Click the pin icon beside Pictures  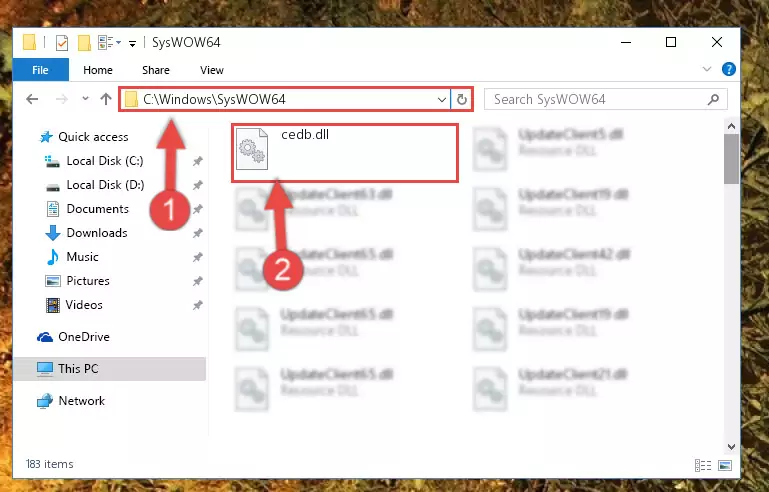click(198, 281)
